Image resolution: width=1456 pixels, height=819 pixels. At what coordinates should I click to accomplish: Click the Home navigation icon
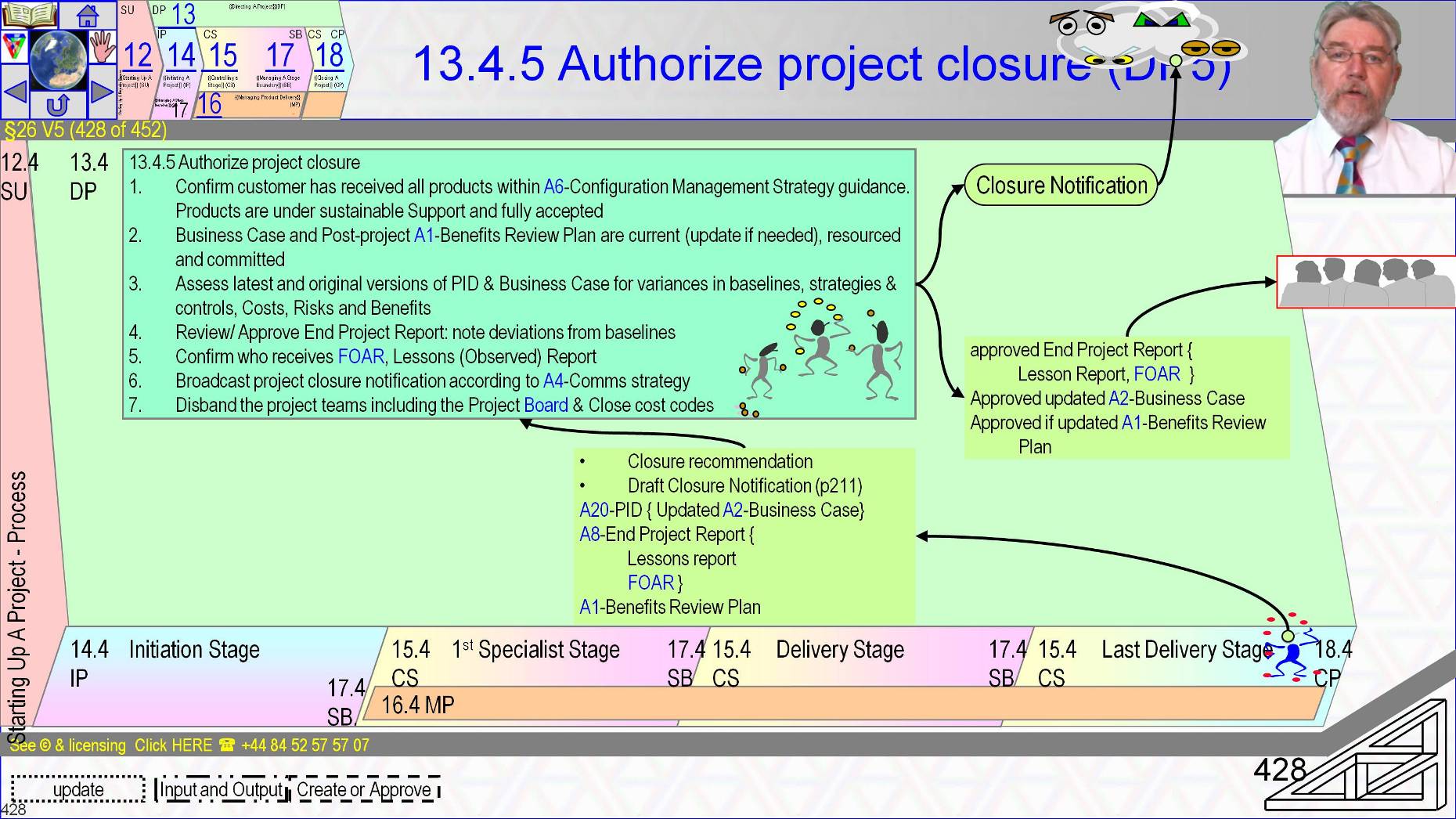[88, 14]
